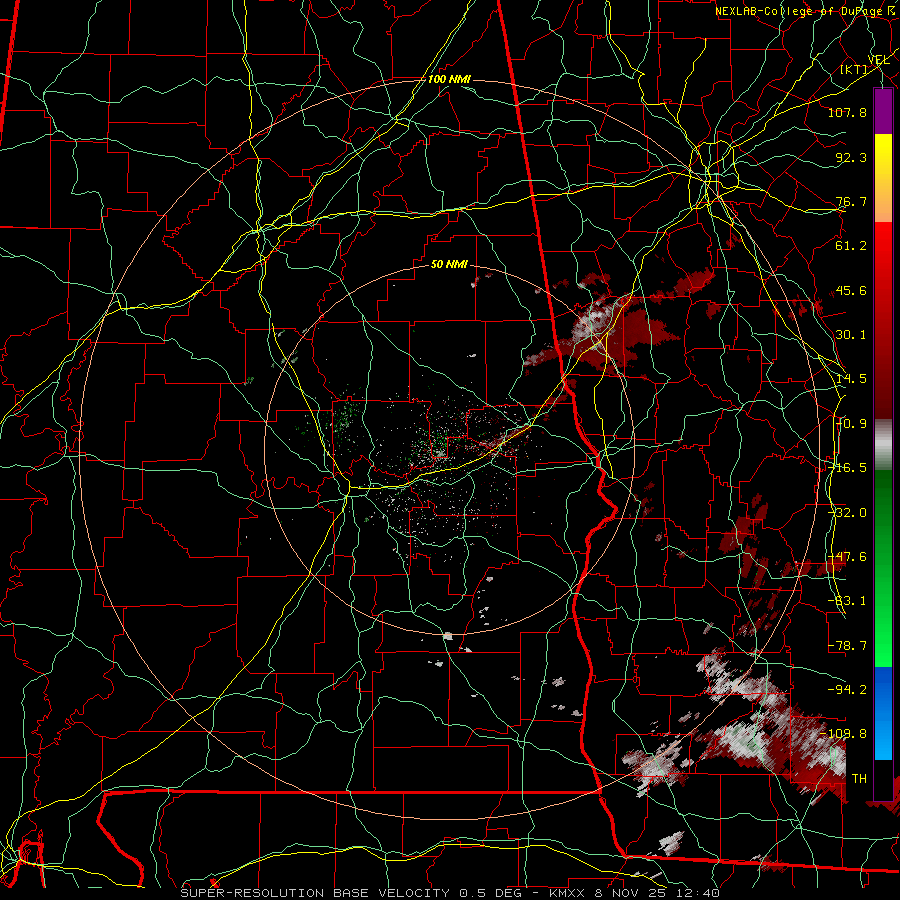This screenshot has width=900, height=900.
Task: Click the -94.2 velocity scale value
Action: (x=847, y=690)
